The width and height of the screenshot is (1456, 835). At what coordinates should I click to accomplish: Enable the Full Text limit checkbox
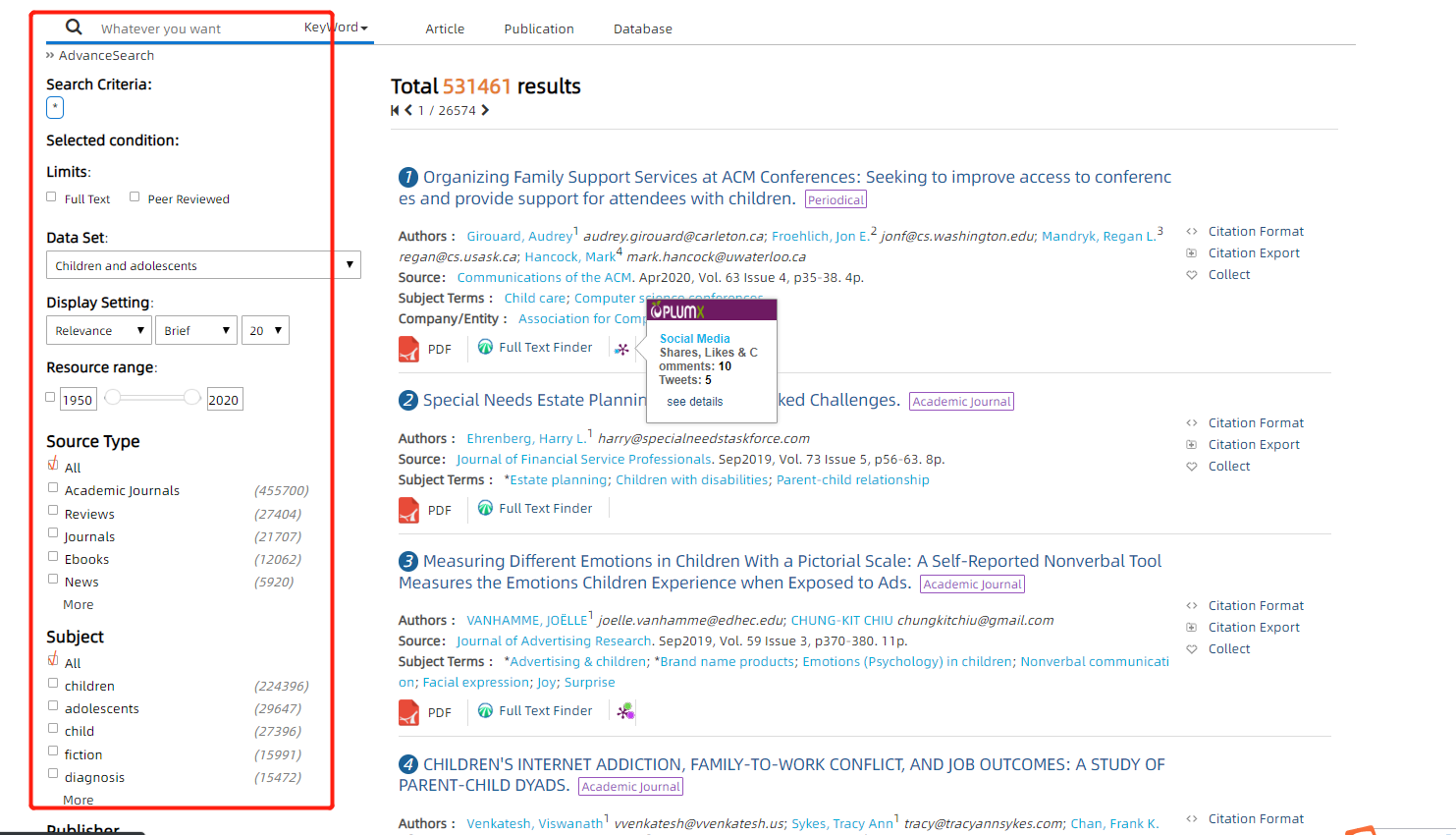click(x=51, y=196)
